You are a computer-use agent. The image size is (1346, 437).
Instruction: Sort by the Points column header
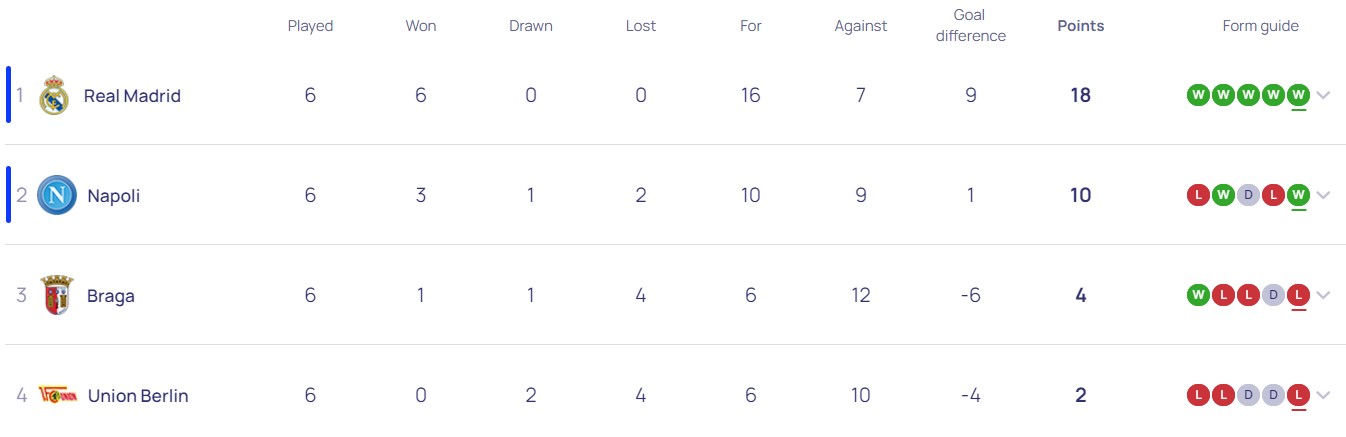(x=1080, y=27)
